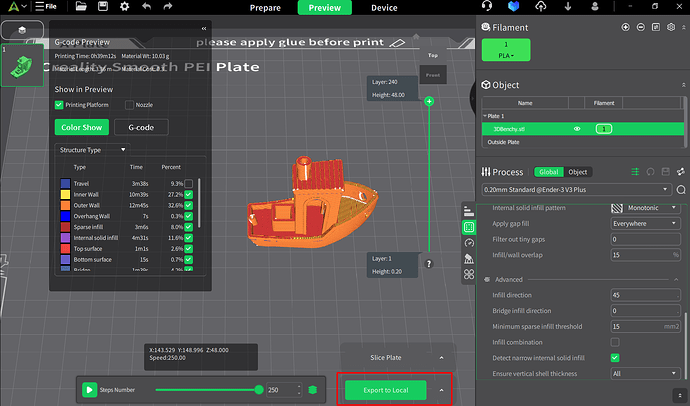Open the user account icon

[595, 6]
